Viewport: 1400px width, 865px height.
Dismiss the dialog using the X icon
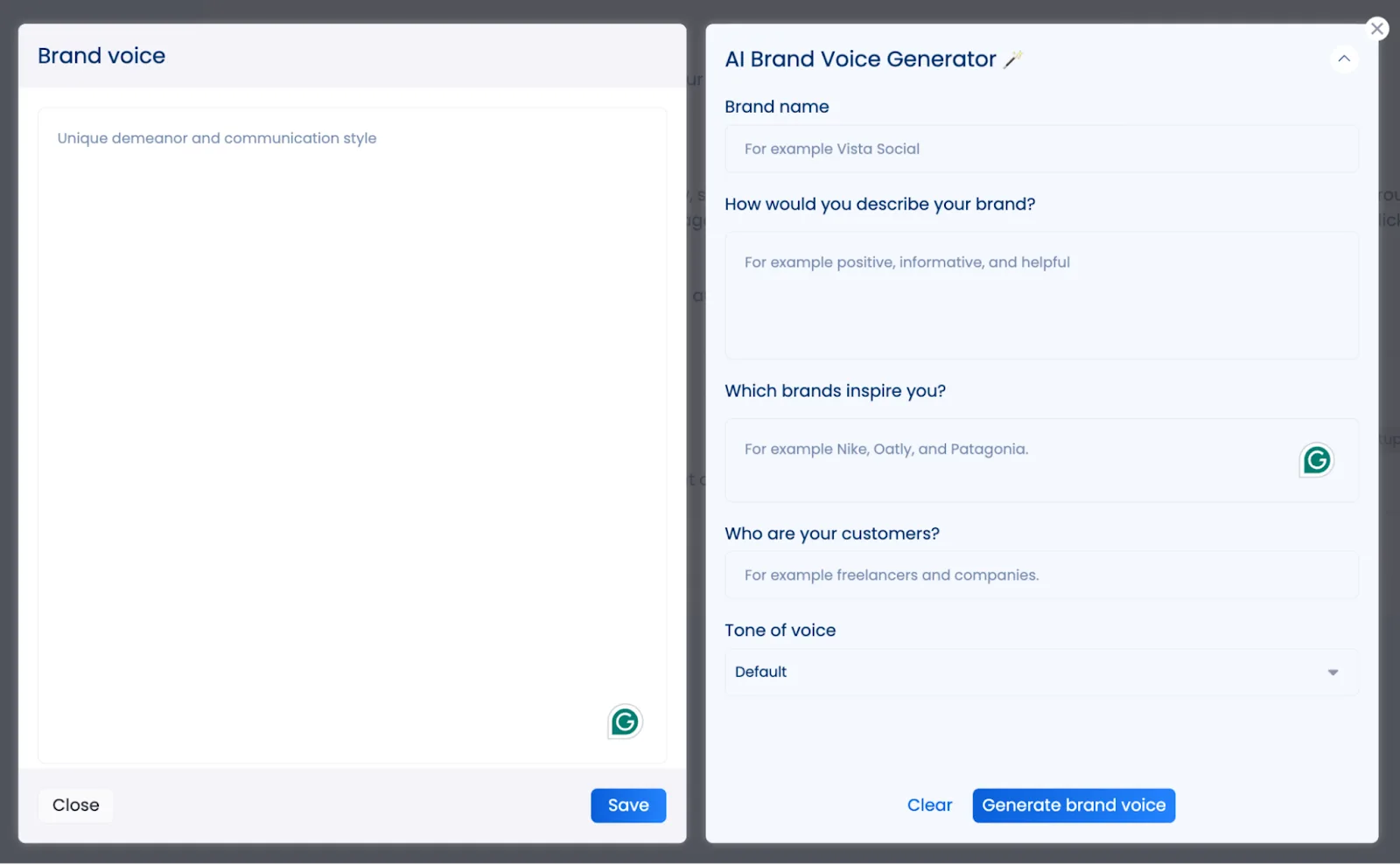1378,28
